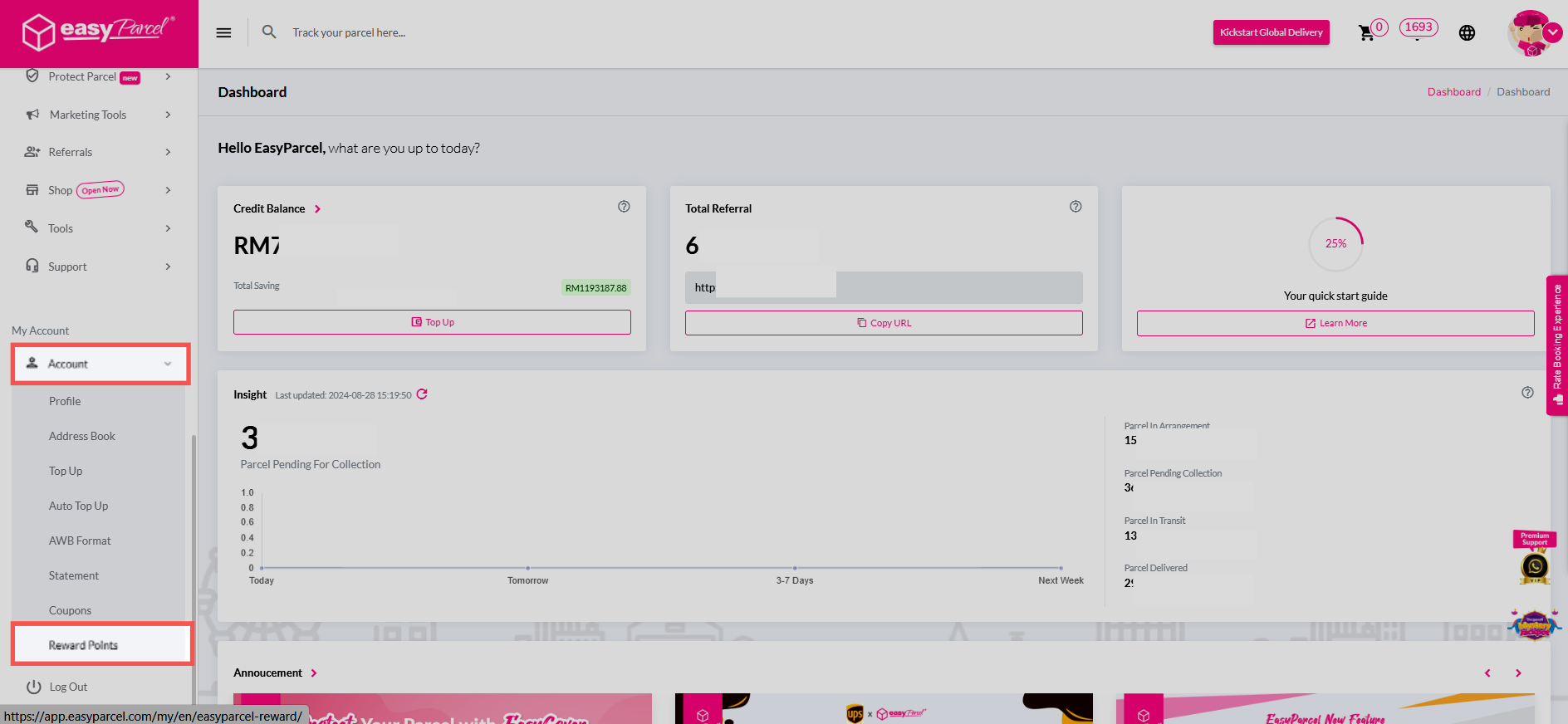The image size is (1568, 724).
Task: Open AWB Format page
Action: coord(80,541)
